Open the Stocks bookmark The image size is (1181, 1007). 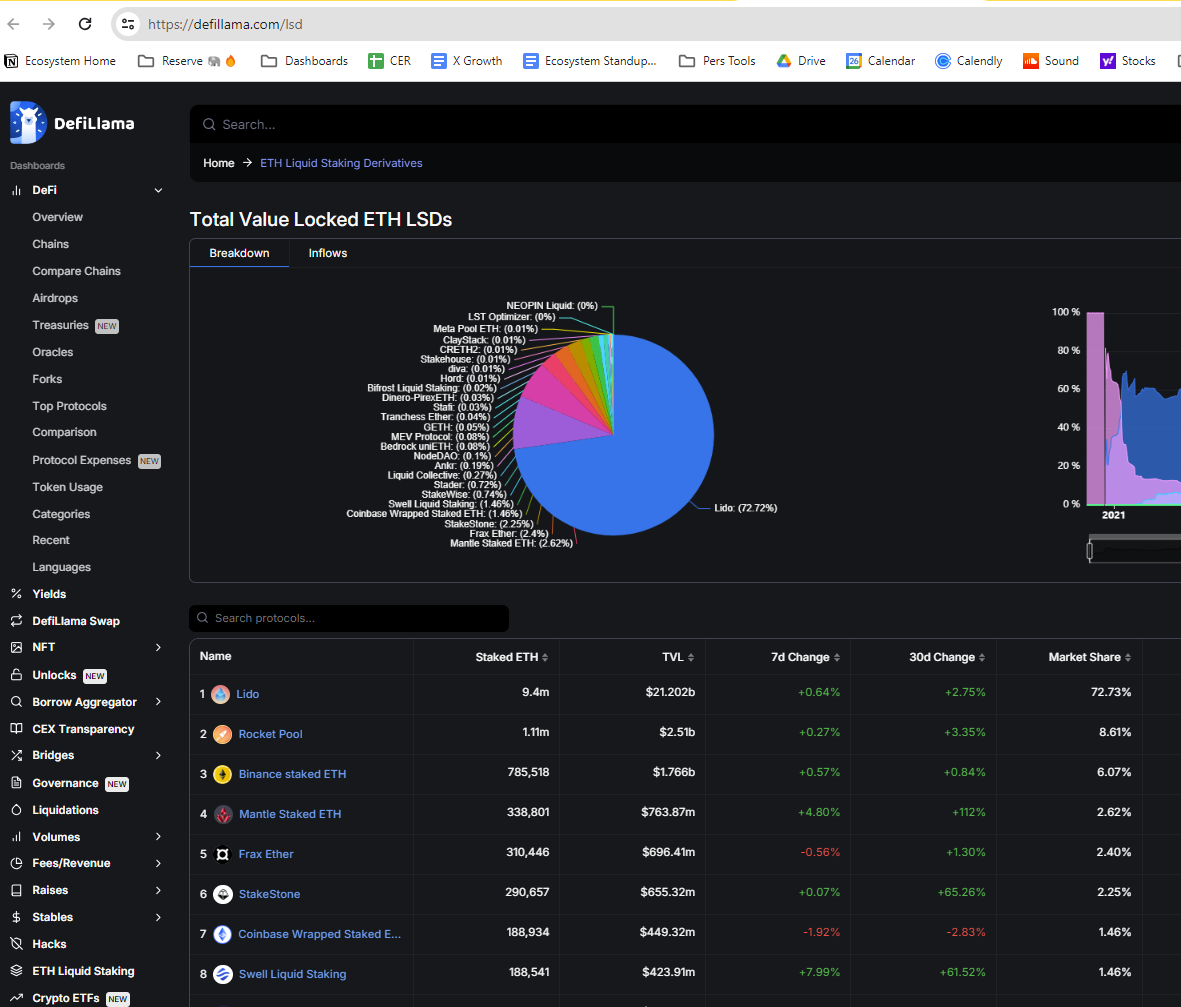click(1128, 61)
